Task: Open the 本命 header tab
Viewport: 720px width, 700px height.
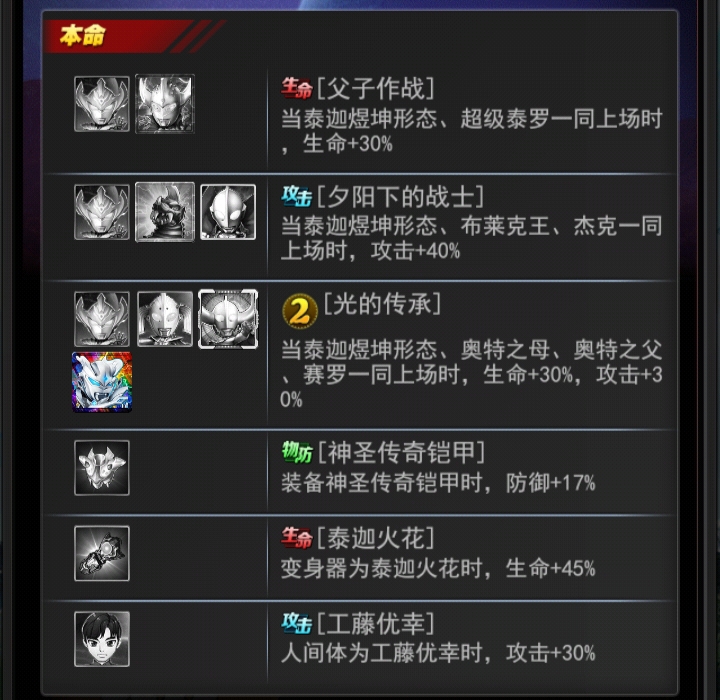Action: (x=83, y=36)
